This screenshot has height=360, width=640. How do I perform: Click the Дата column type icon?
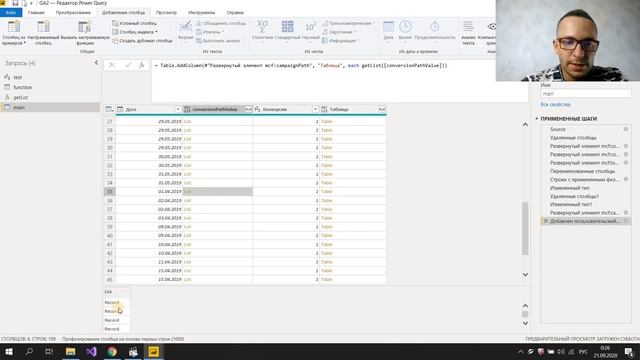120,109
